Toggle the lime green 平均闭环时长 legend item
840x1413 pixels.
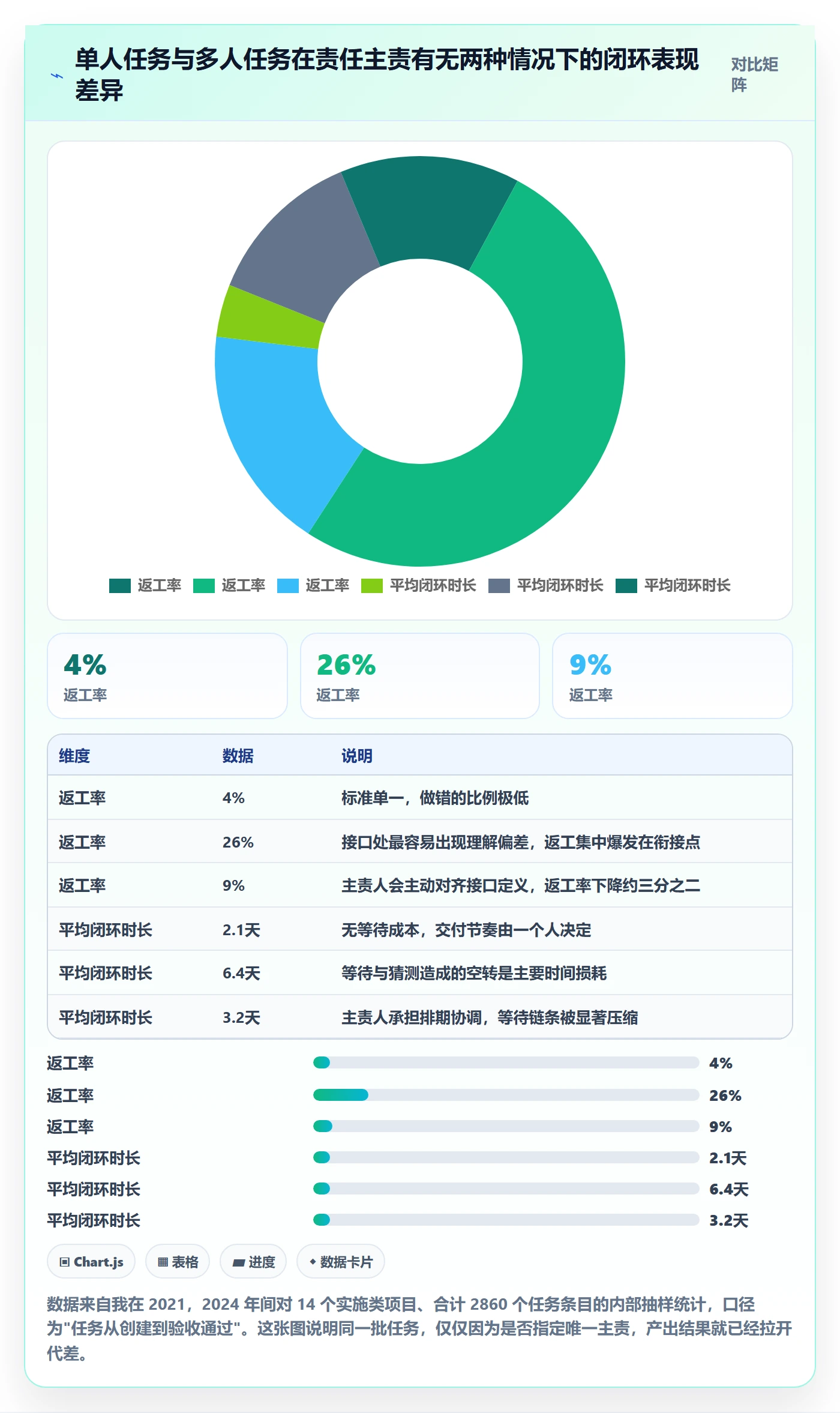418,586
